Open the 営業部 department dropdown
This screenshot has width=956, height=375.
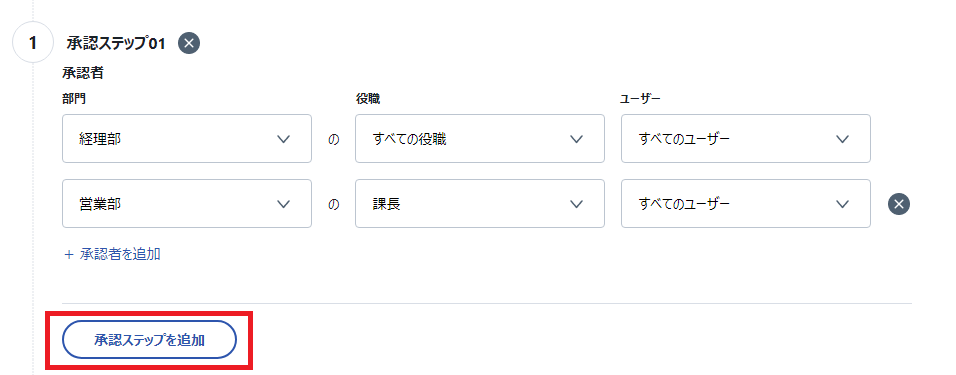(x=187, y=204)
